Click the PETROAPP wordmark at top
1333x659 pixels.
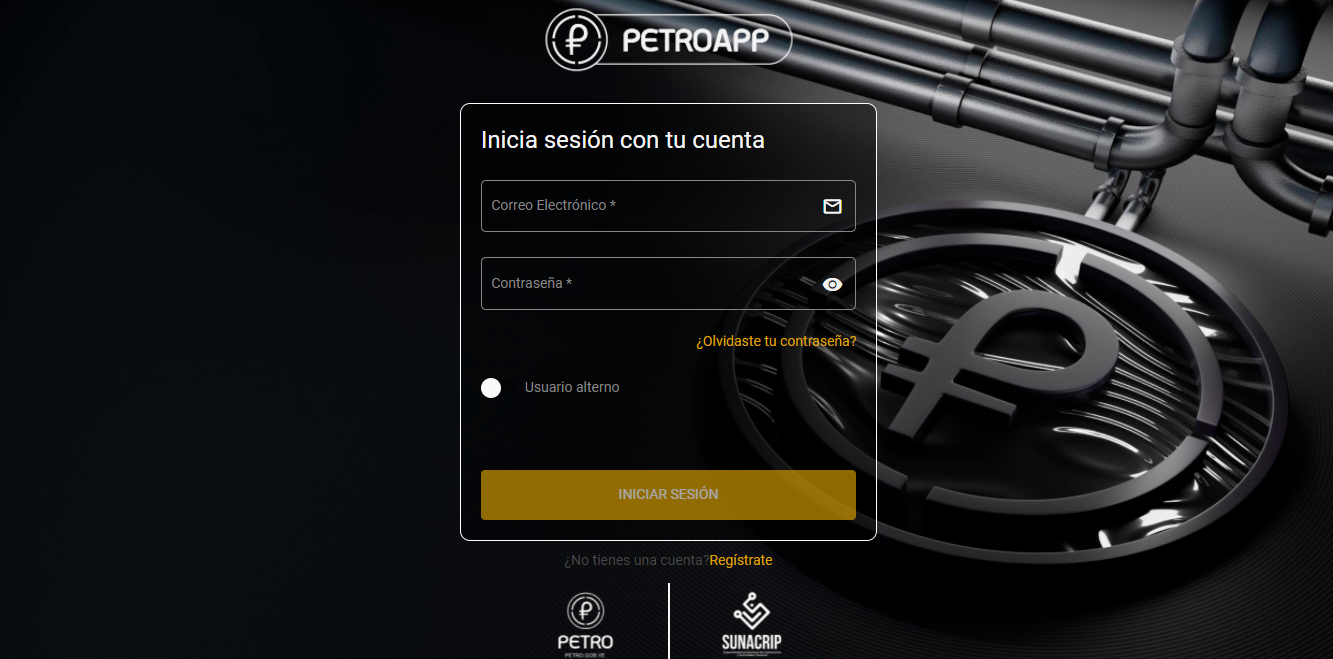[x=695, y=40]
